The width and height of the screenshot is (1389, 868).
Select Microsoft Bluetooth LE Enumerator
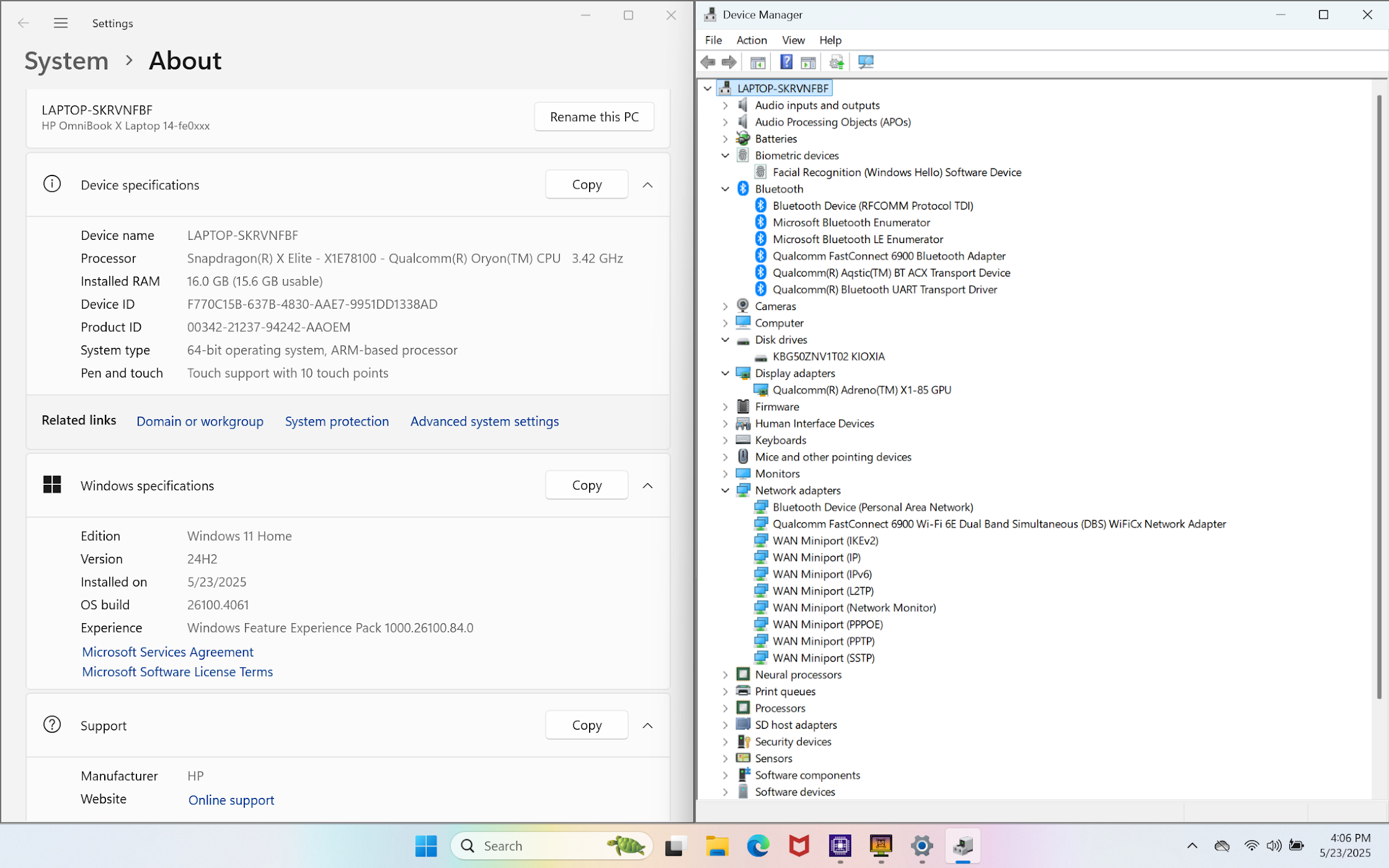pos(857,239)
